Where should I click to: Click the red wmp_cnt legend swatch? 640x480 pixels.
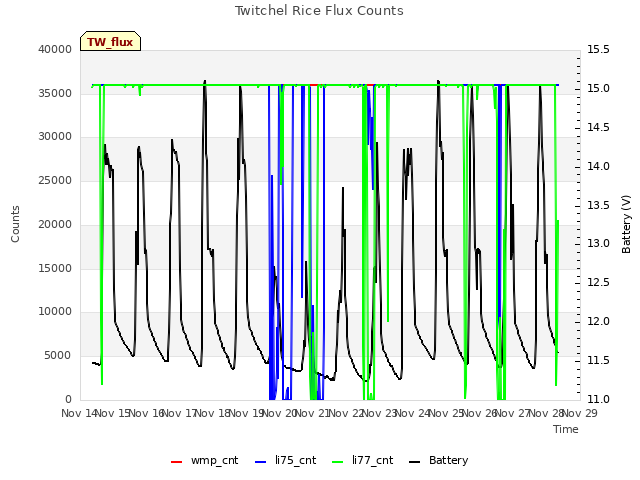point(176,462)
